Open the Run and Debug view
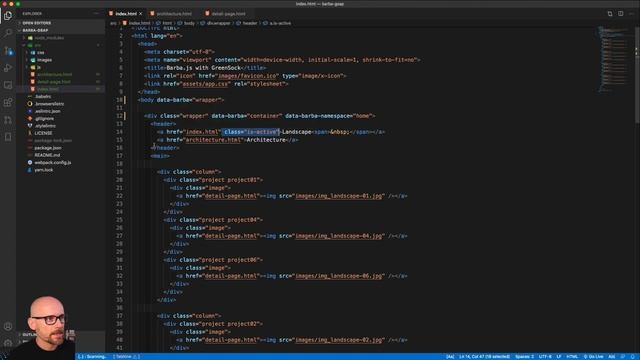The width and height of the screenshot is (640, 360). pos(8,68)
